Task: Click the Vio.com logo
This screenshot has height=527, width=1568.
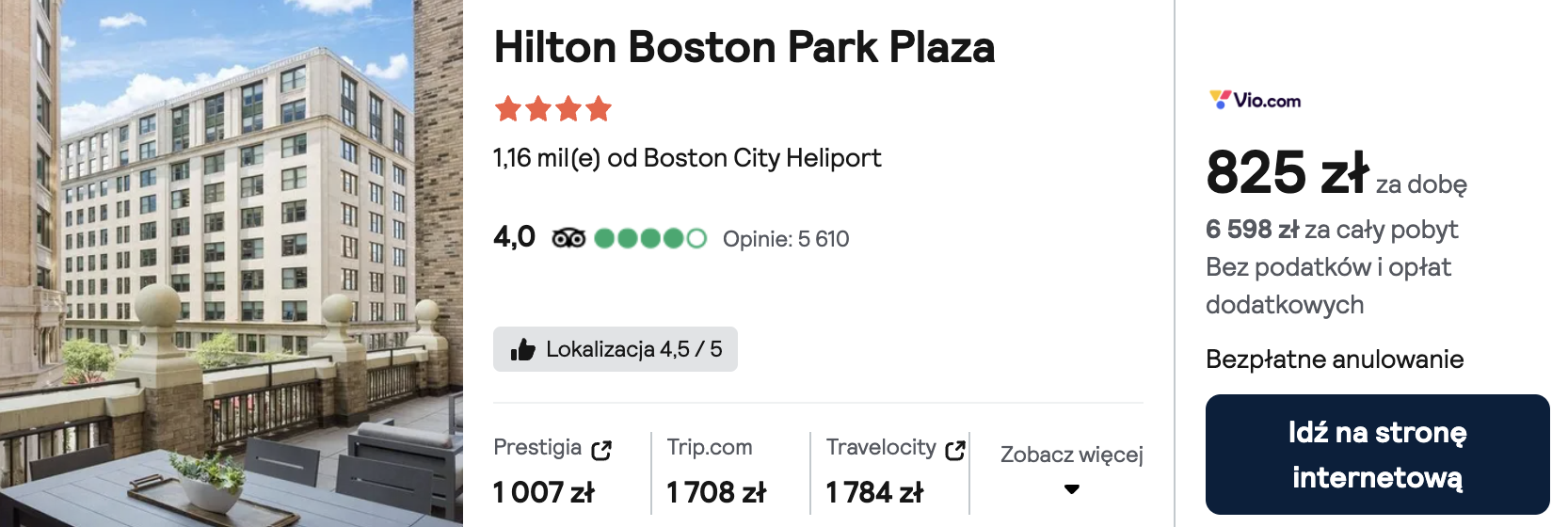Action: pyautogui.click(x=1255, y=100)
